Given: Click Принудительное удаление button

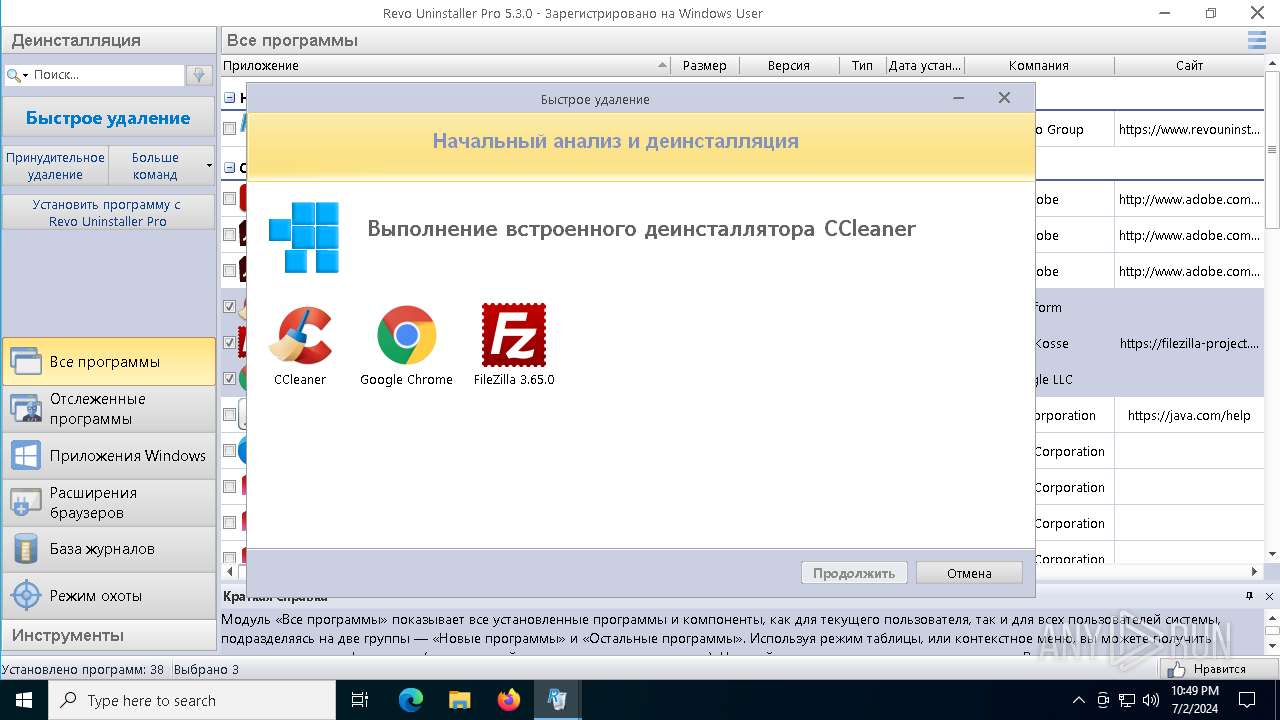Looking at the screenshot, I should (x=55, y=166).
